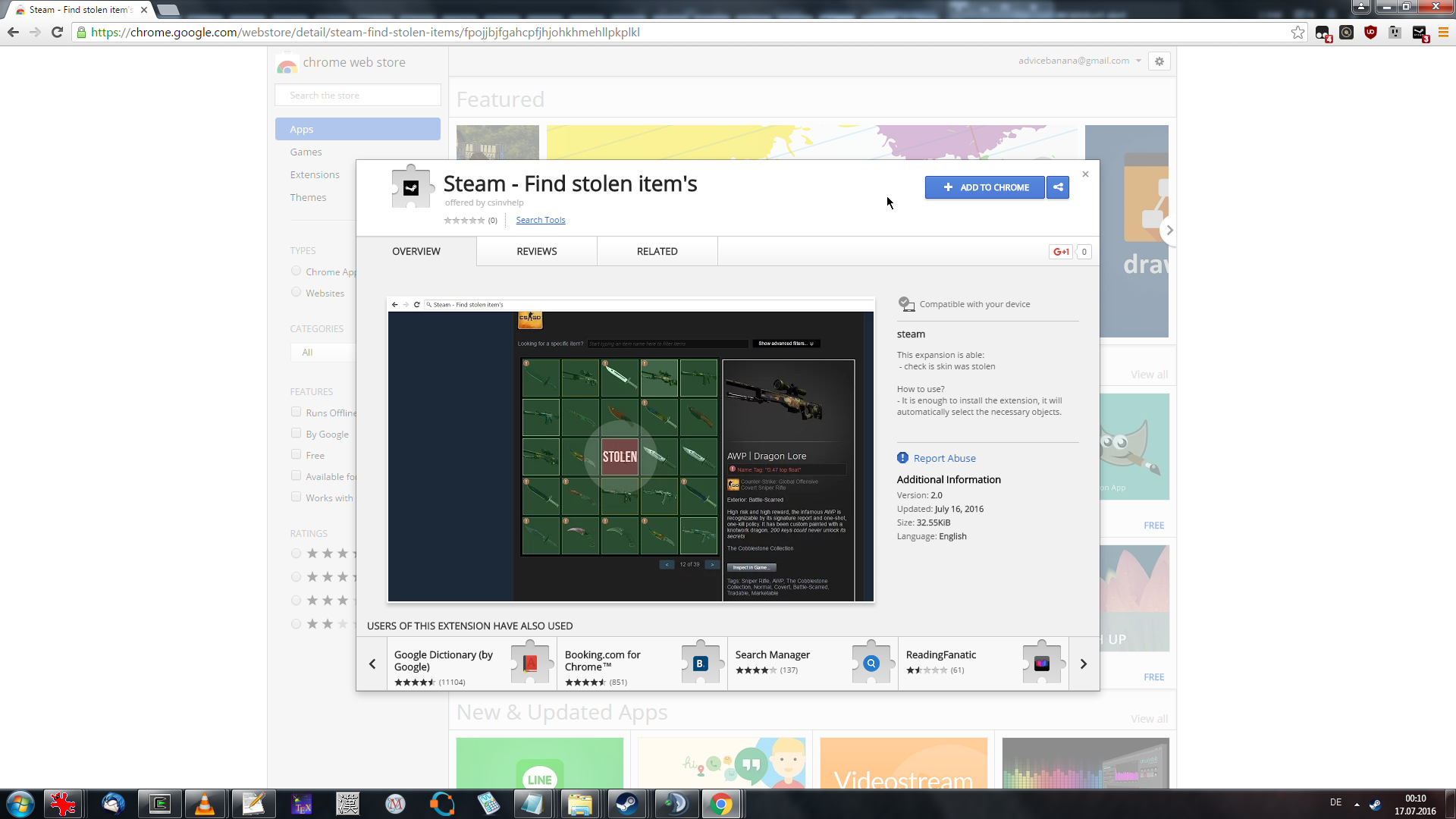The width and height of the screenshot is (1456, 819).
Task: Open the Search Tools category link
Action: (x=540, y=221)
